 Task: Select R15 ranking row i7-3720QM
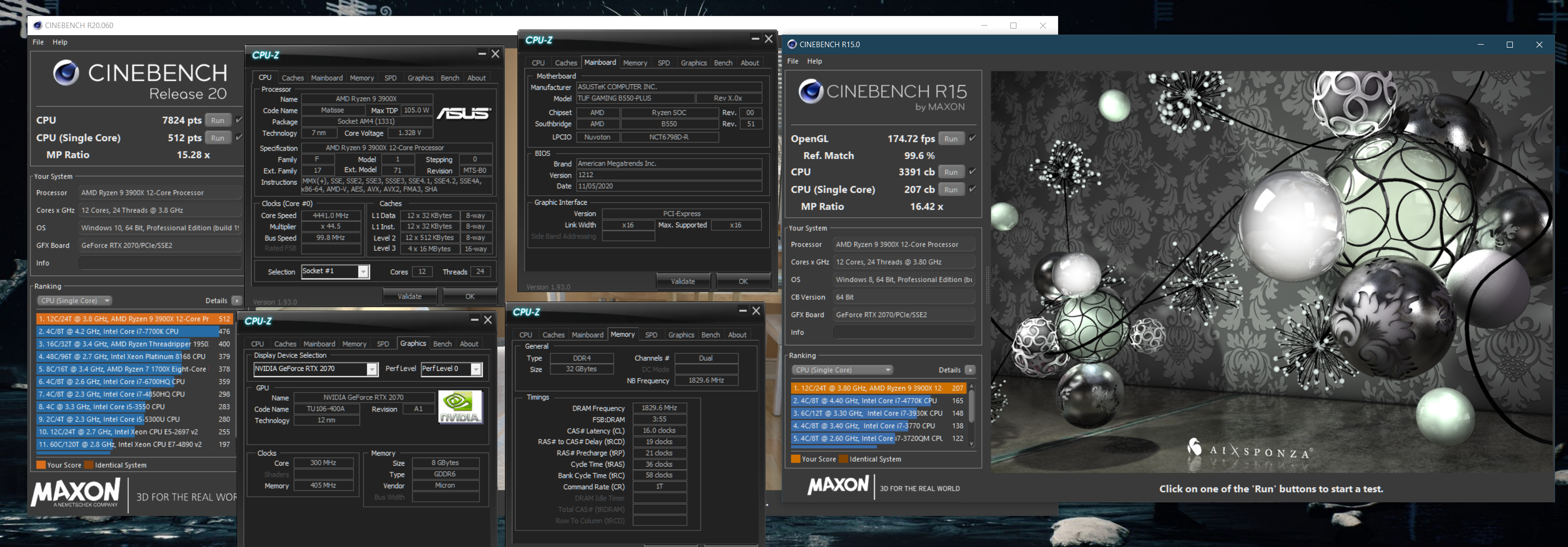click(x=879, y=439)
